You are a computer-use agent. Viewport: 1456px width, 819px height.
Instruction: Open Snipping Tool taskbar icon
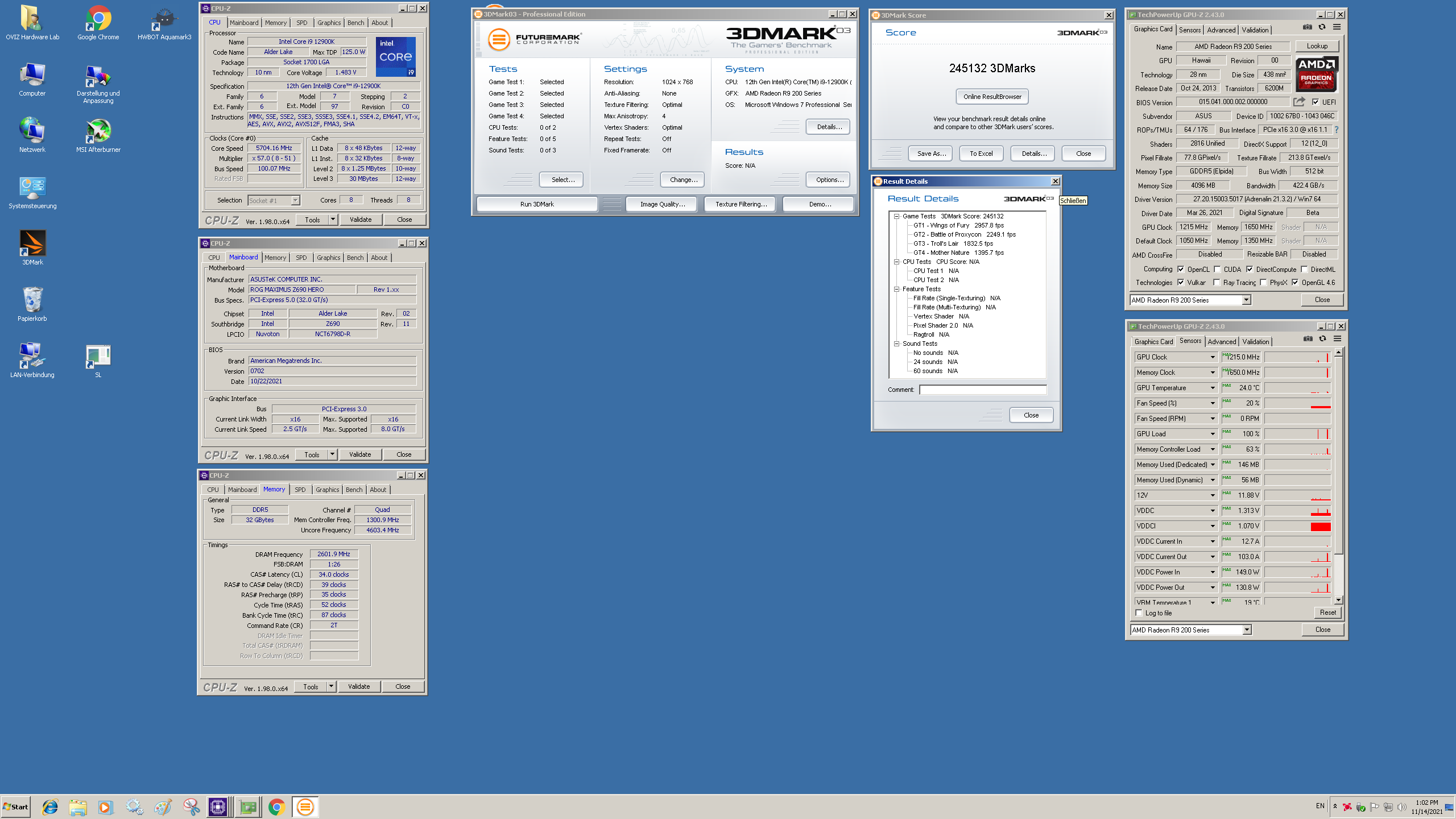pos(191,806)
